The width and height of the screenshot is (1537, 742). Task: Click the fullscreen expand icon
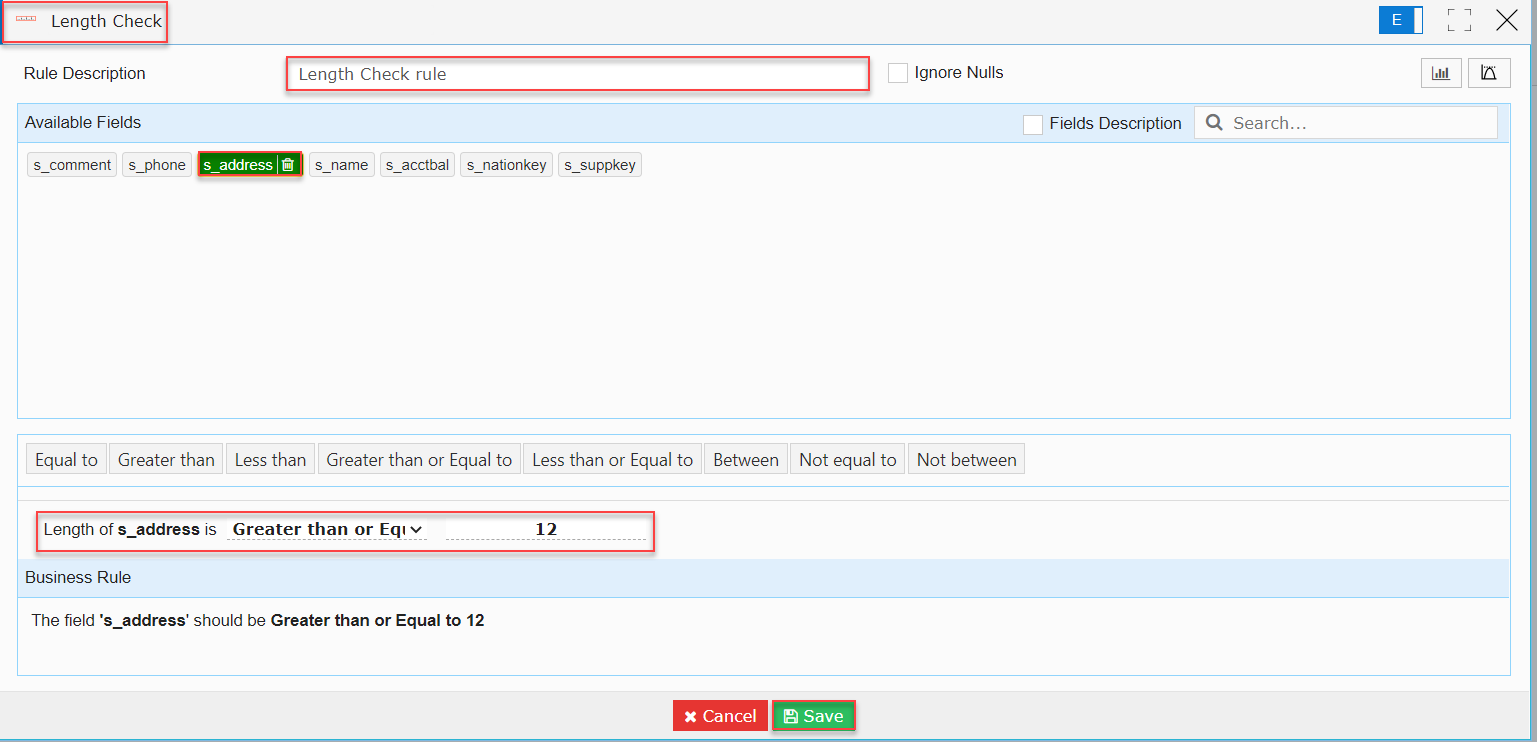pos(1459,20)
